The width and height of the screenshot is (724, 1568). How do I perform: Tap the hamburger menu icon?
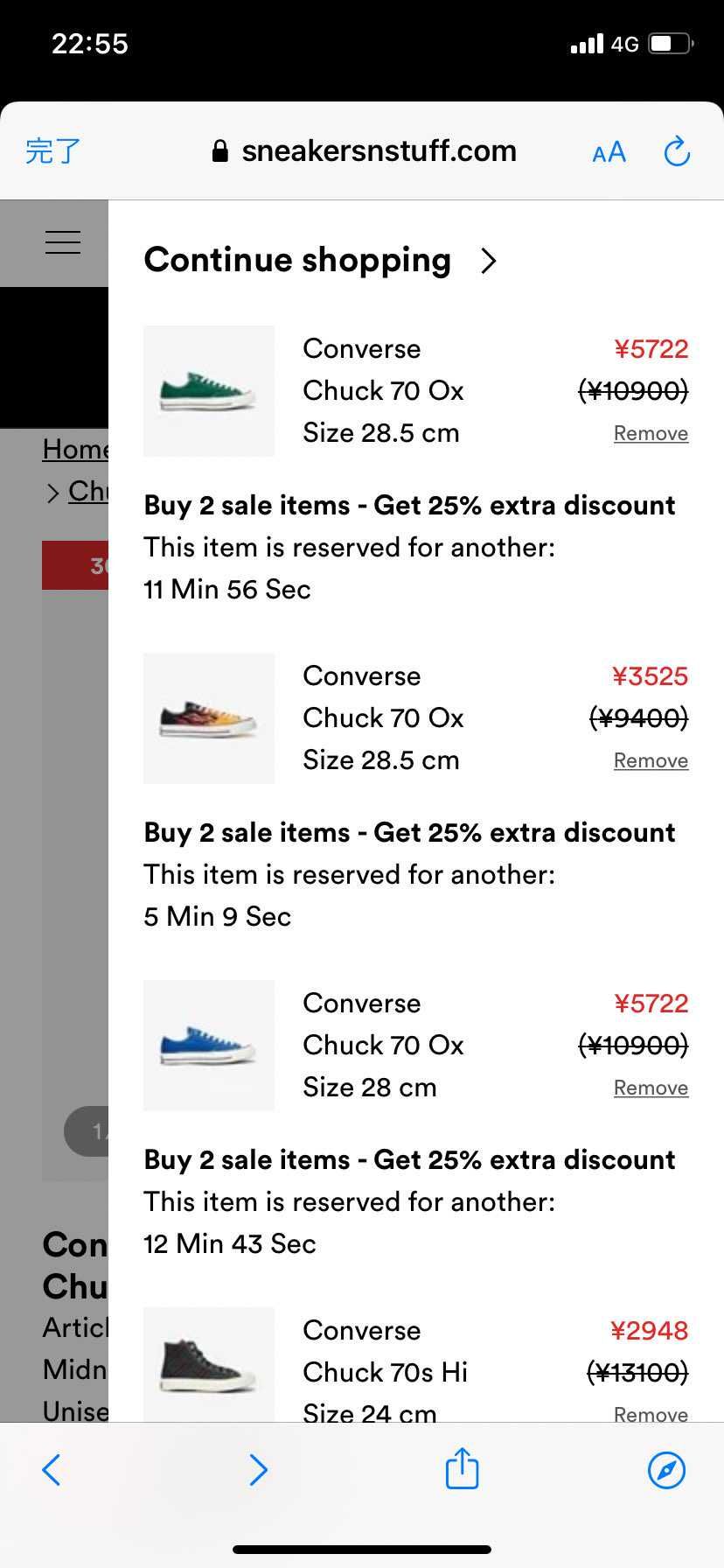click(x=63, y=242)
